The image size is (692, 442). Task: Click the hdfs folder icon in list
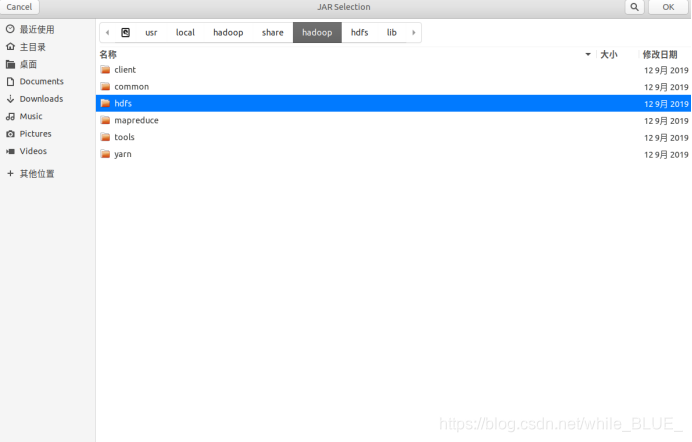(x=105, y=103)
